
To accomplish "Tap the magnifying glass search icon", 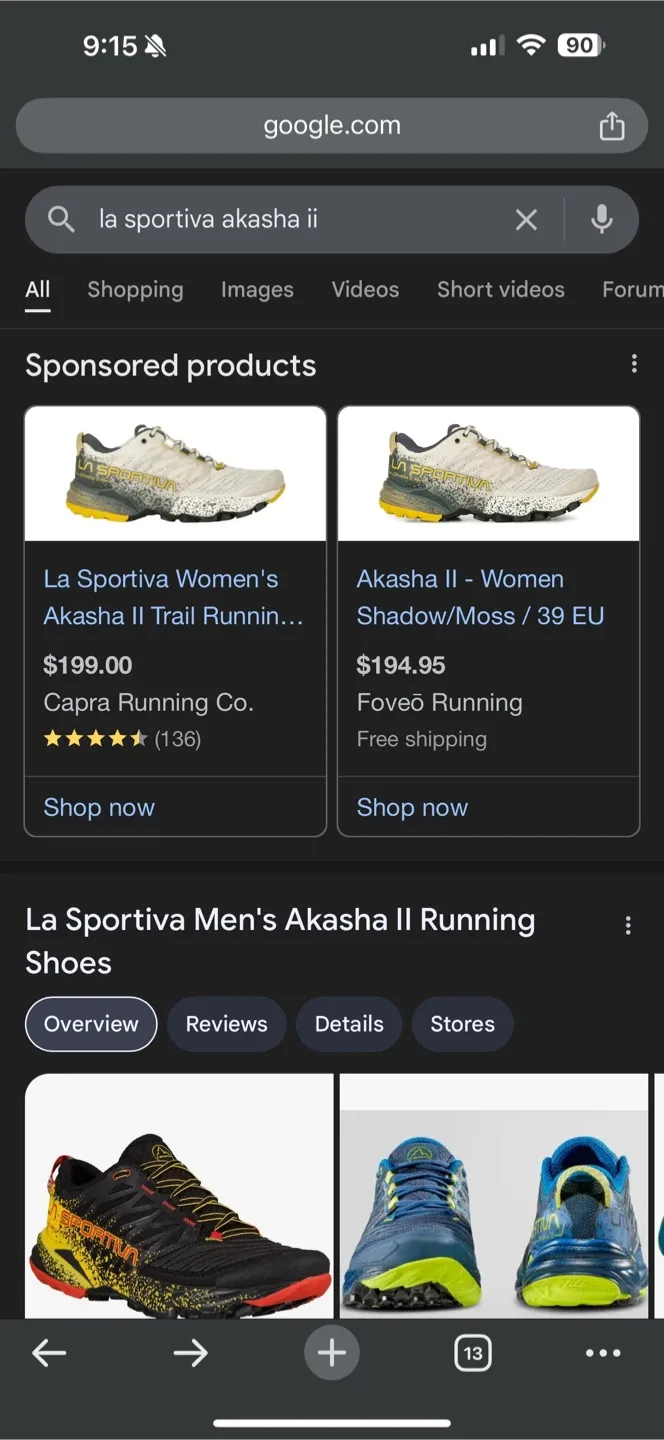I will click(60, 219).
